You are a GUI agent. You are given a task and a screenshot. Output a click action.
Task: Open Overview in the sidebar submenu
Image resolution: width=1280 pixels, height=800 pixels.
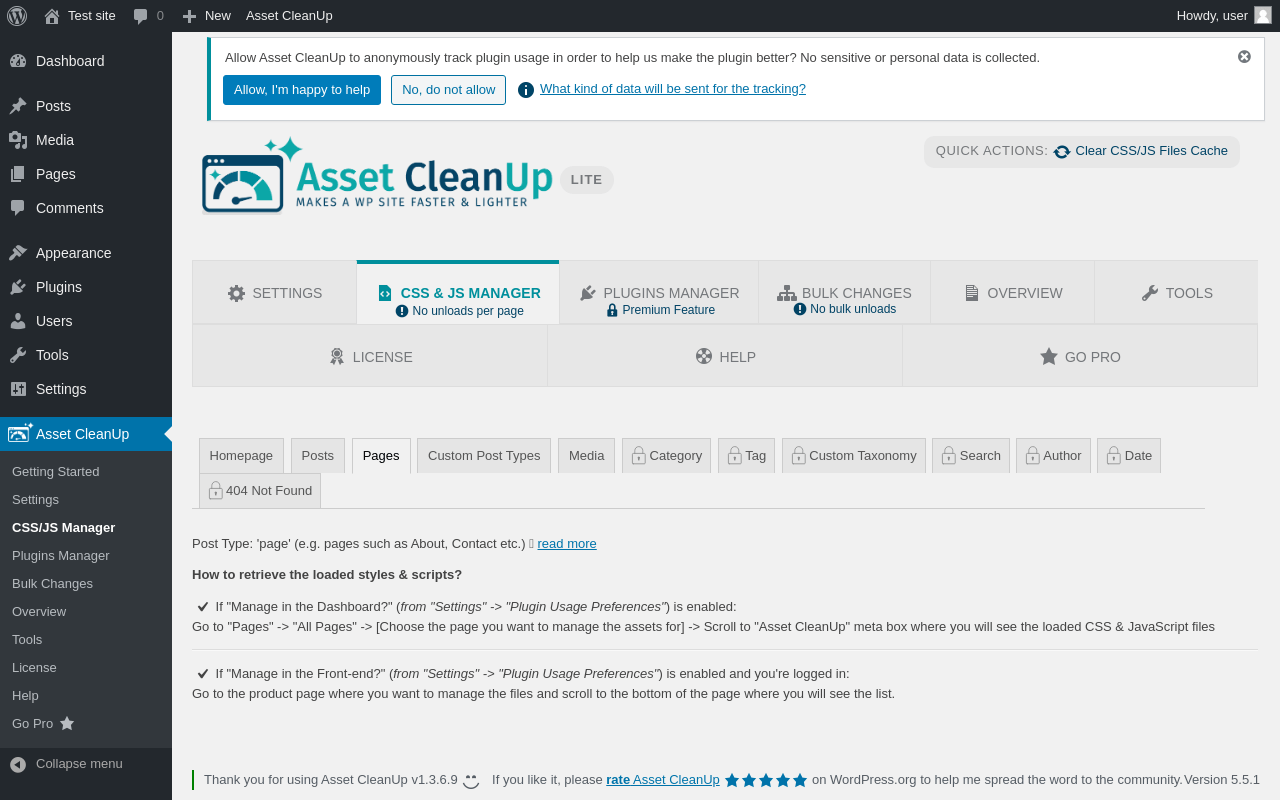point(86,612)
